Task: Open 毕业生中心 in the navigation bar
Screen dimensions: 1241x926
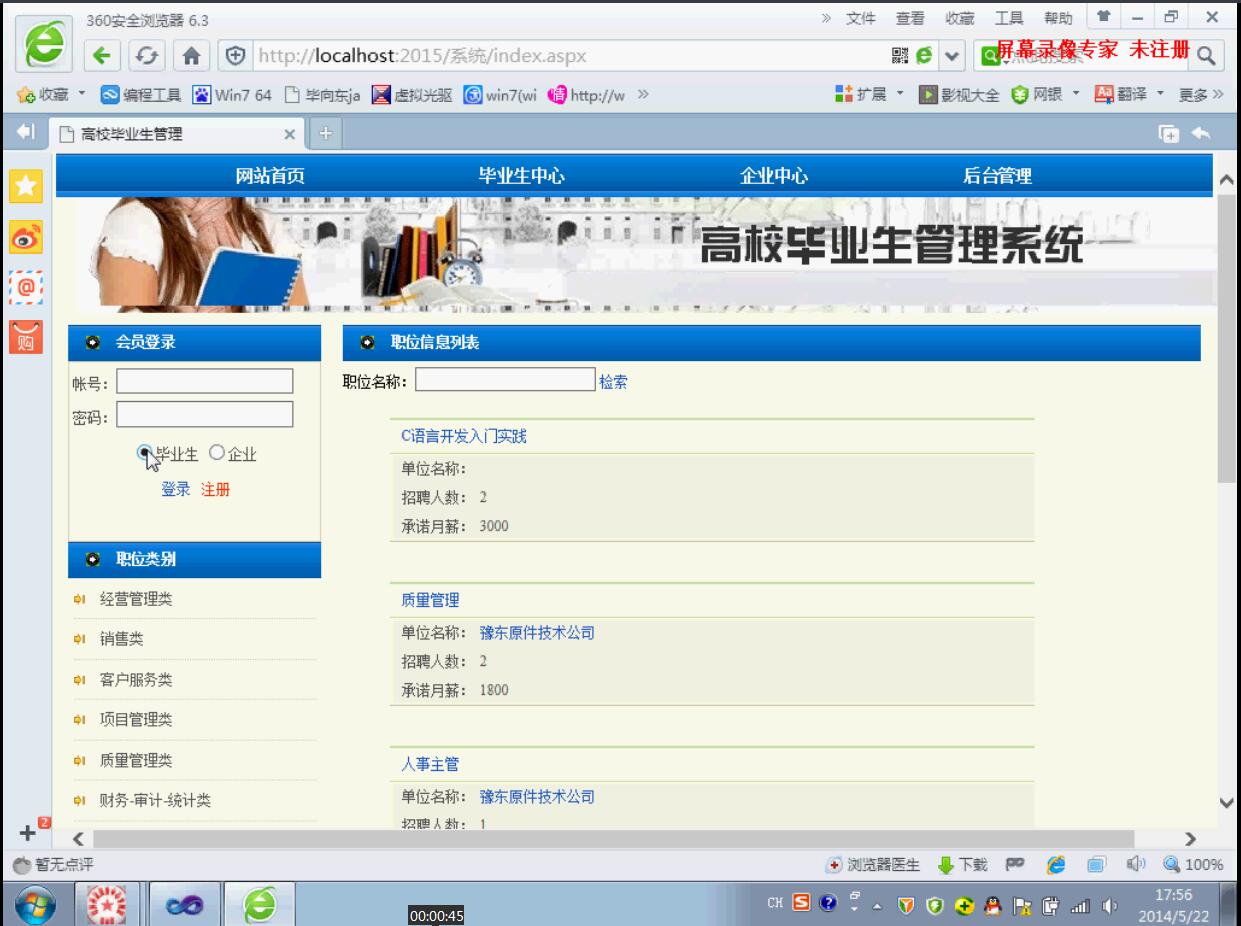Action: point(521,176)
